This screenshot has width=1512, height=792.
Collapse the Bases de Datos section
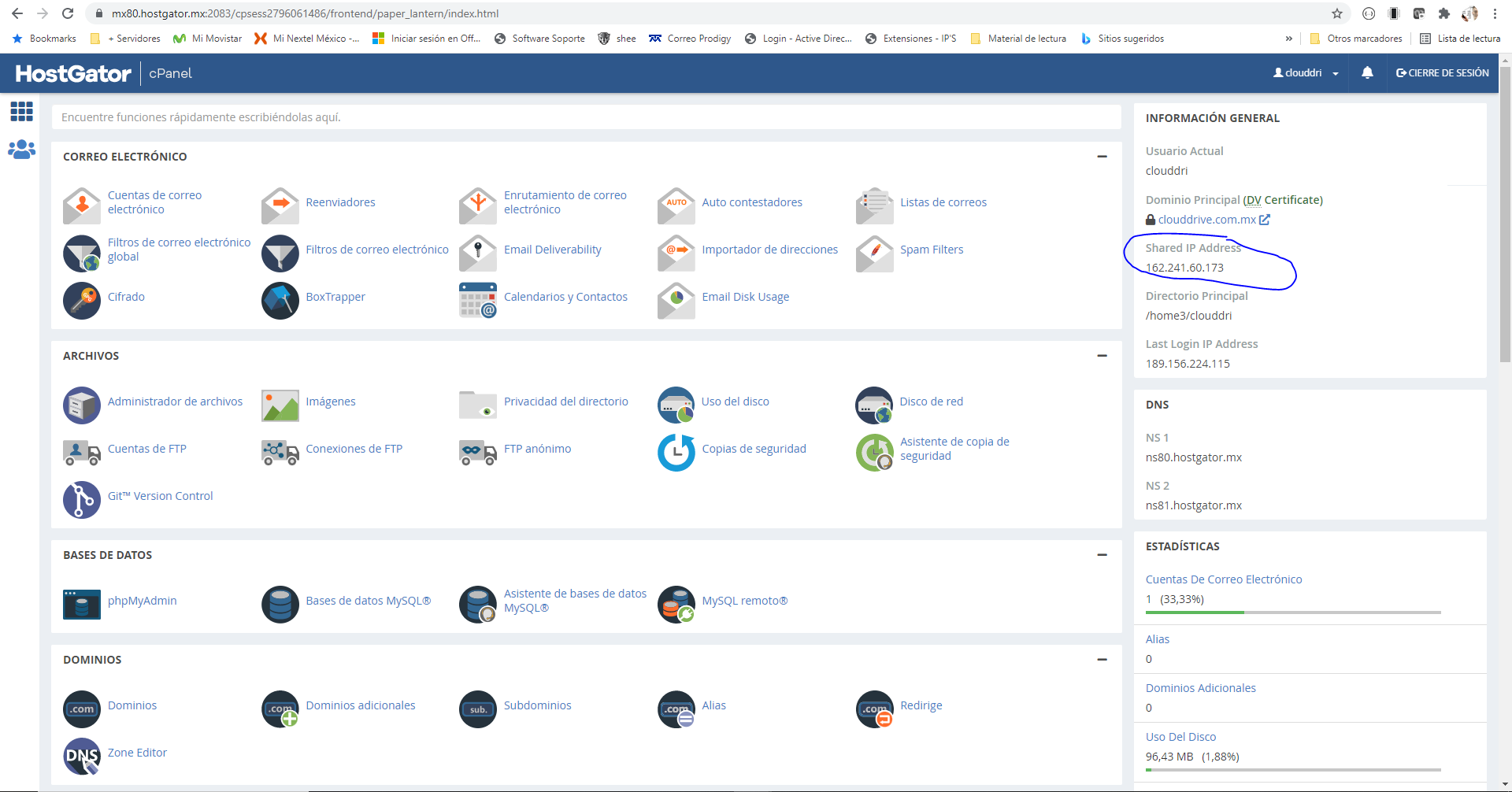click(1102, 555)
